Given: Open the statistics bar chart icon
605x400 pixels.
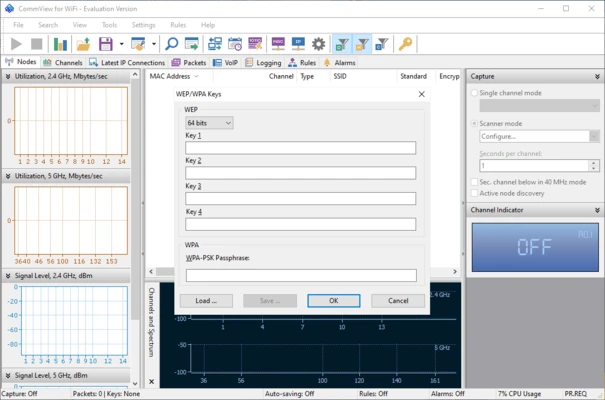Looking at the screenshot, I should (60, 44).
